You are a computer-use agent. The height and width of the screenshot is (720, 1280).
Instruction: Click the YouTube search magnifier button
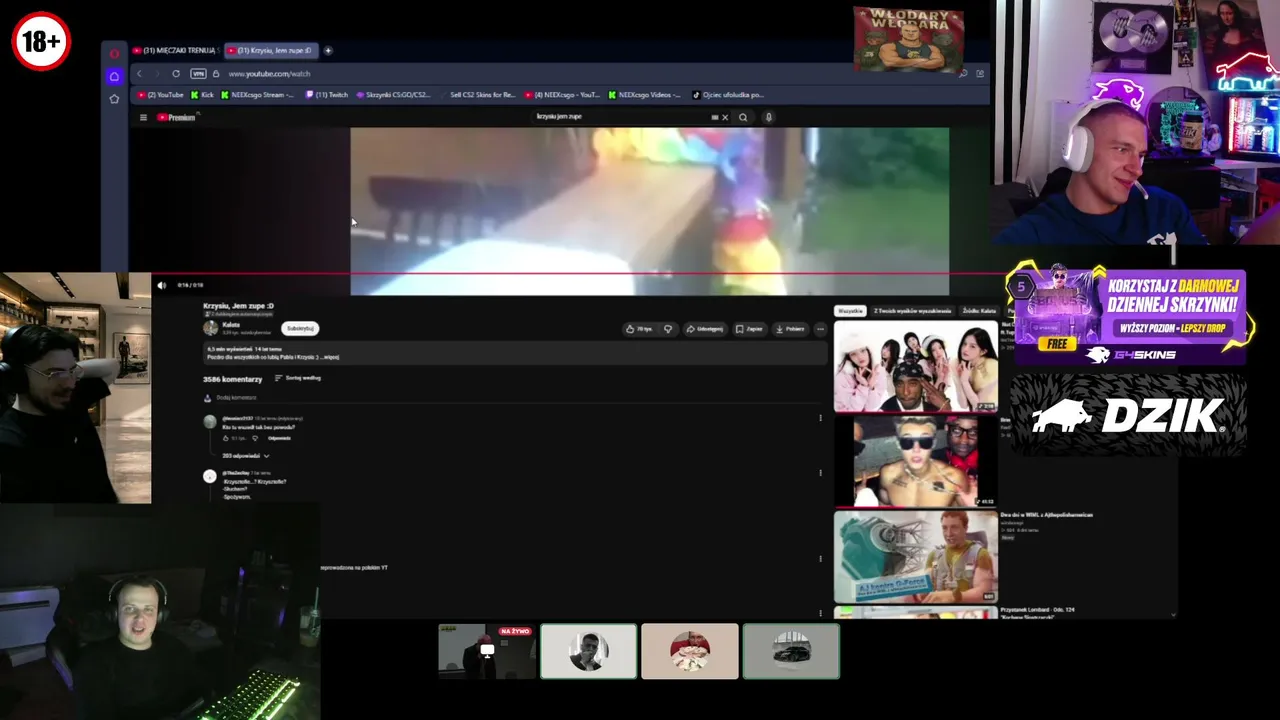pyautogui.click(x=743, y=117)
